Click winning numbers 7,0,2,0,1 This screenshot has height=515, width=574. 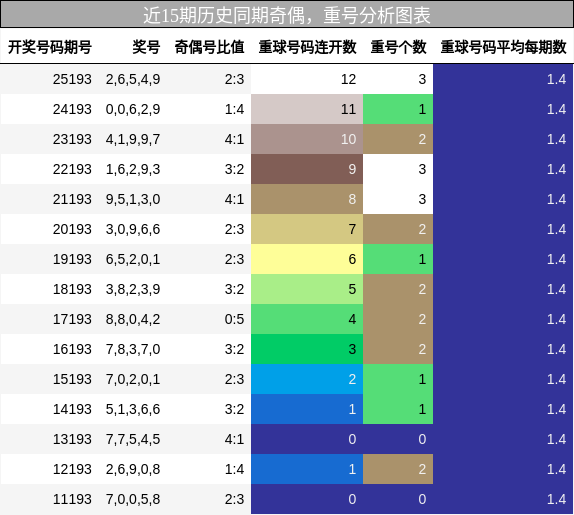[133, 379]
